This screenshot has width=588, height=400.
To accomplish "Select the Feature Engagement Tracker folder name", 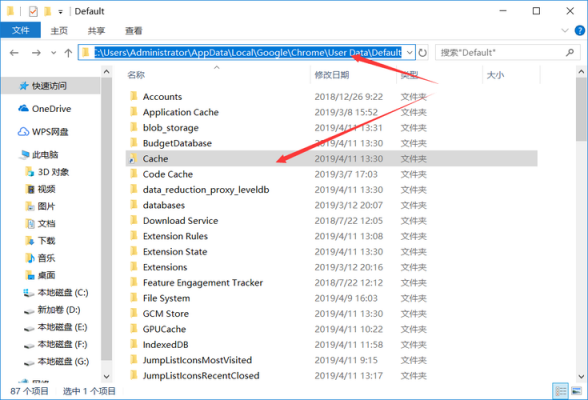I will (x=203, y=283).
